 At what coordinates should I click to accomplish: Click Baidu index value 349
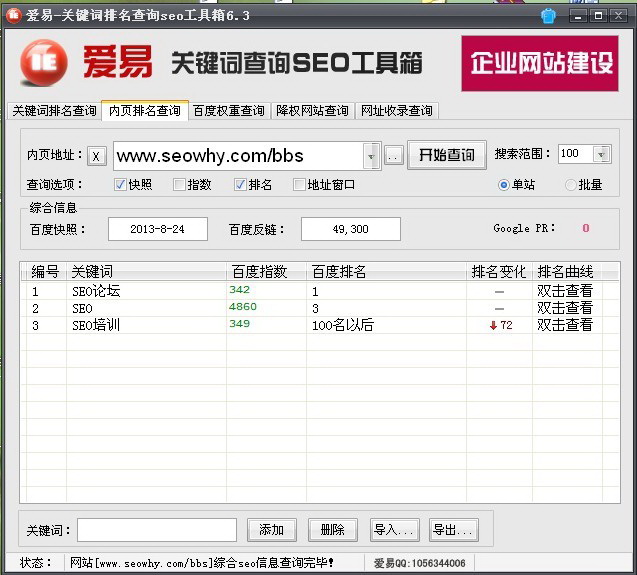point(239,323)
